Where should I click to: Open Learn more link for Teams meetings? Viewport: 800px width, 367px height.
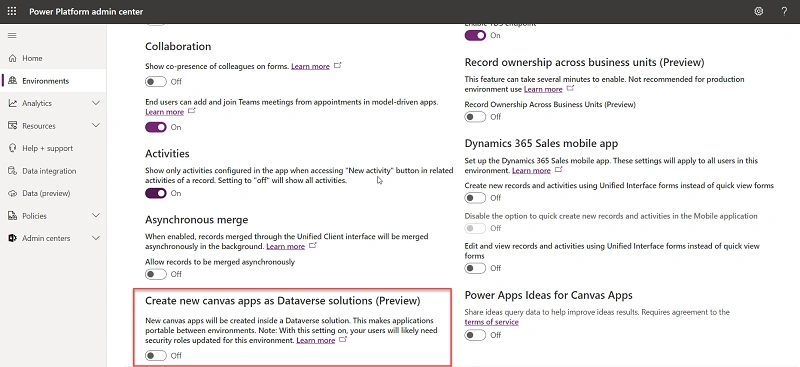(x=164, y=112)
